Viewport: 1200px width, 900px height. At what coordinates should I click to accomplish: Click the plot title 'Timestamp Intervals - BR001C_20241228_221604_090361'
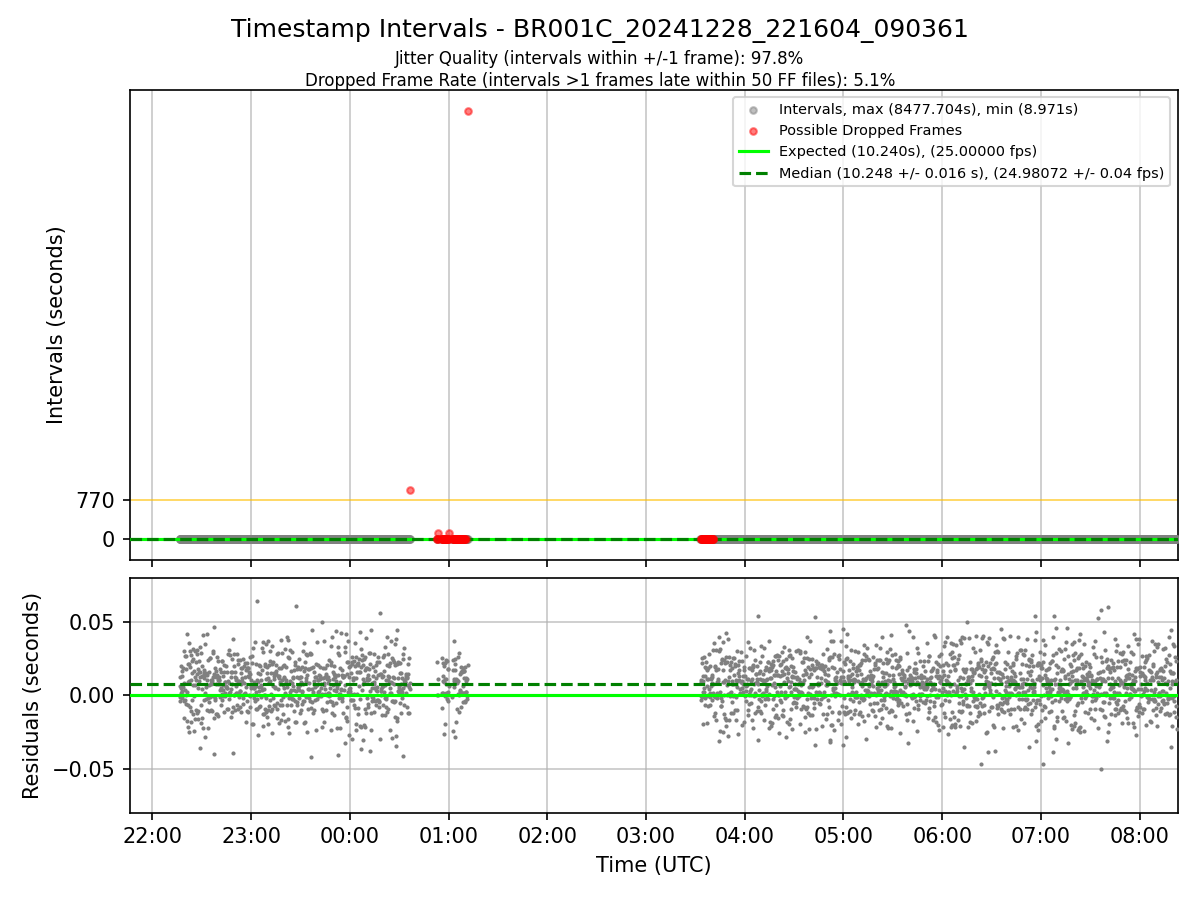tap(600, 29)
